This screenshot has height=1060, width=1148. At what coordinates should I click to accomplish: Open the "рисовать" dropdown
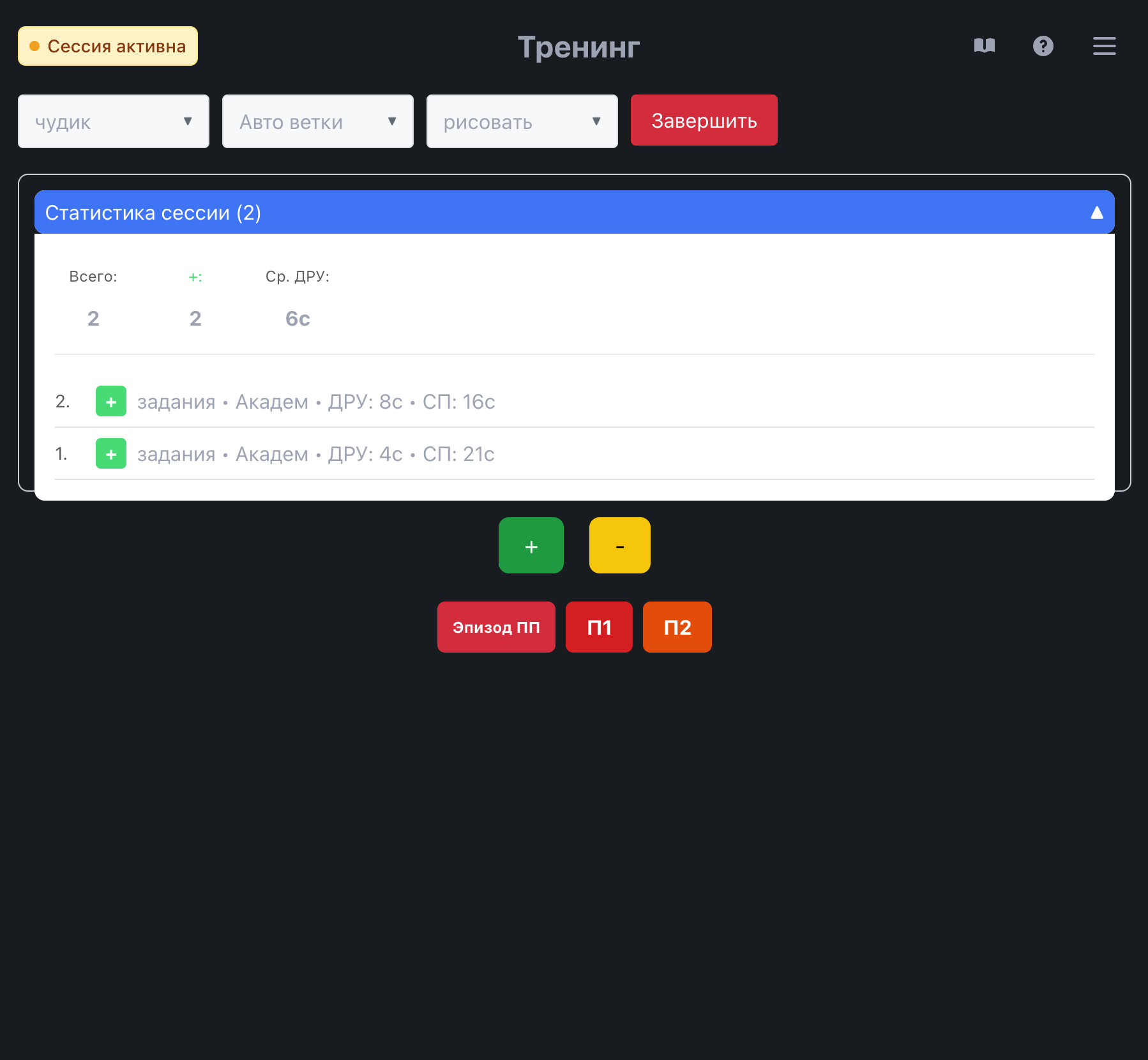pos(522,121)
